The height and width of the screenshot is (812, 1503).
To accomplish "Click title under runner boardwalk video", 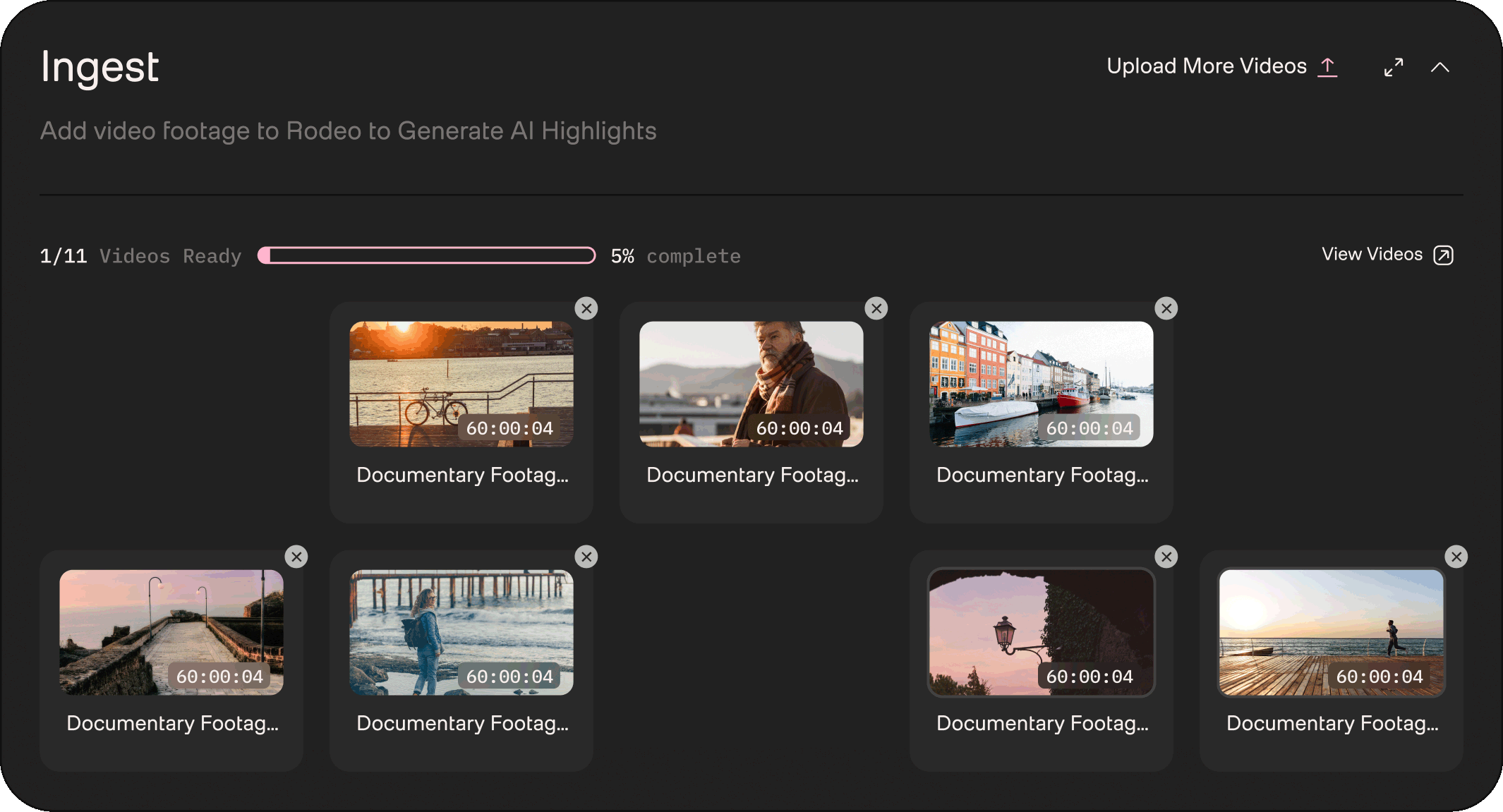I will (x=1332, y=723).
